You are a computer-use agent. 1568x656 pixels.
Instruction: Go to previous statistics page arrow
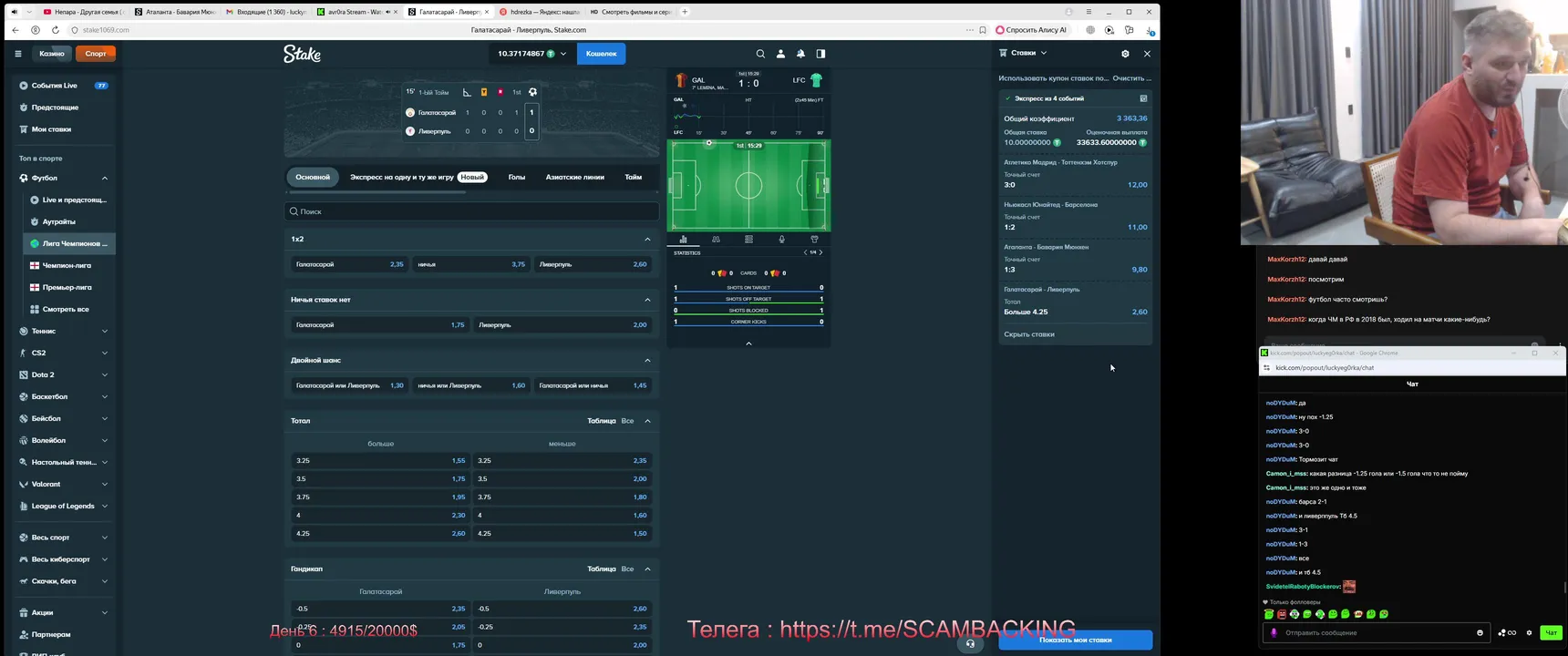pyautogui.click(x=805, y=252)
